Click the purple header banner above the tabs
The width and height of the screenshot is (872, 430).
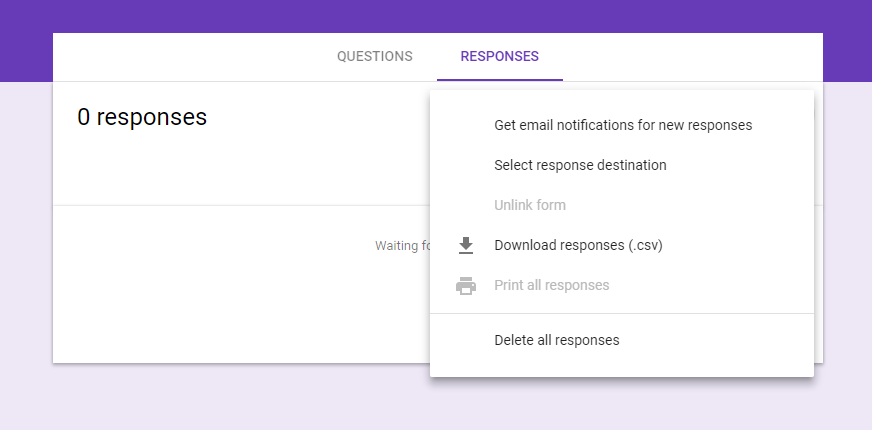(x=435, y=16)
